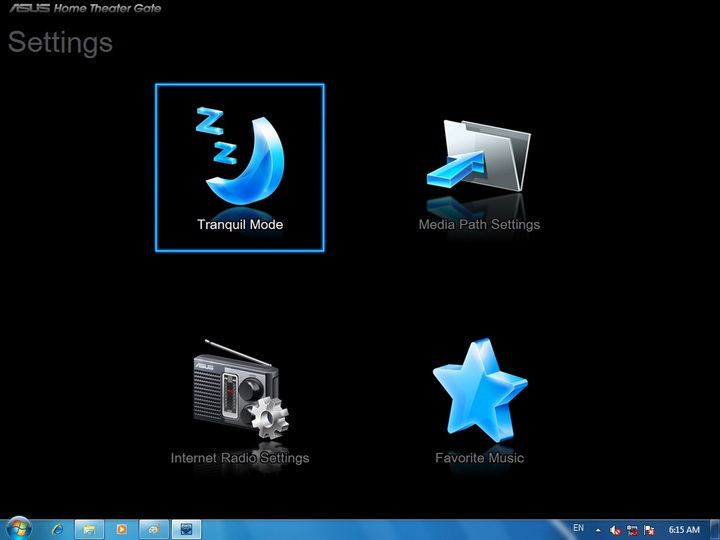
Task: Click the muted volume tray icon
Action: pyautogui.click(x=615, y=530)
